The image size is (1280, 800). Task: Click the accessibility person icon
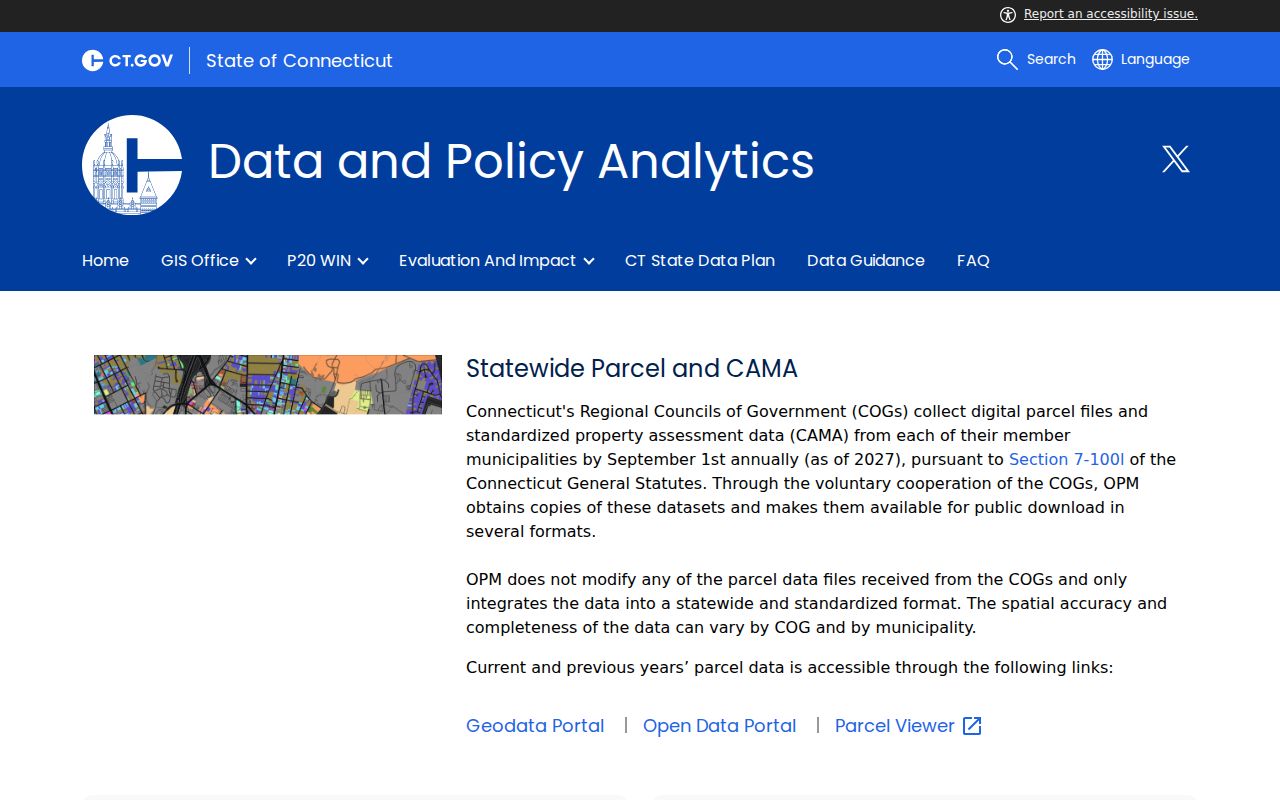pos(1007,14)
